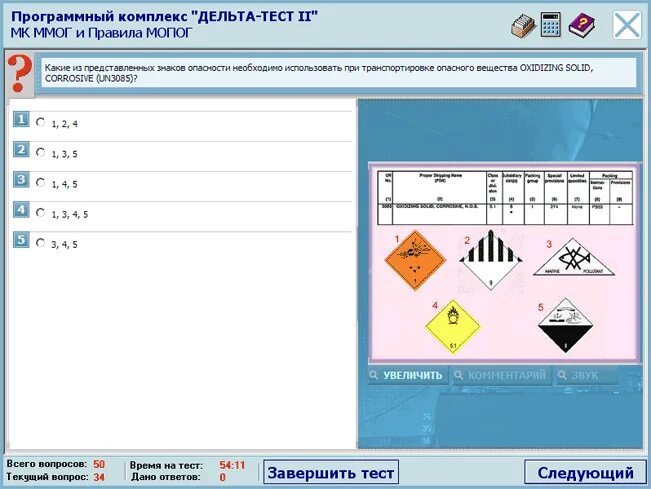Click the numbered box 2 answer icon

(x=21, y=149)
